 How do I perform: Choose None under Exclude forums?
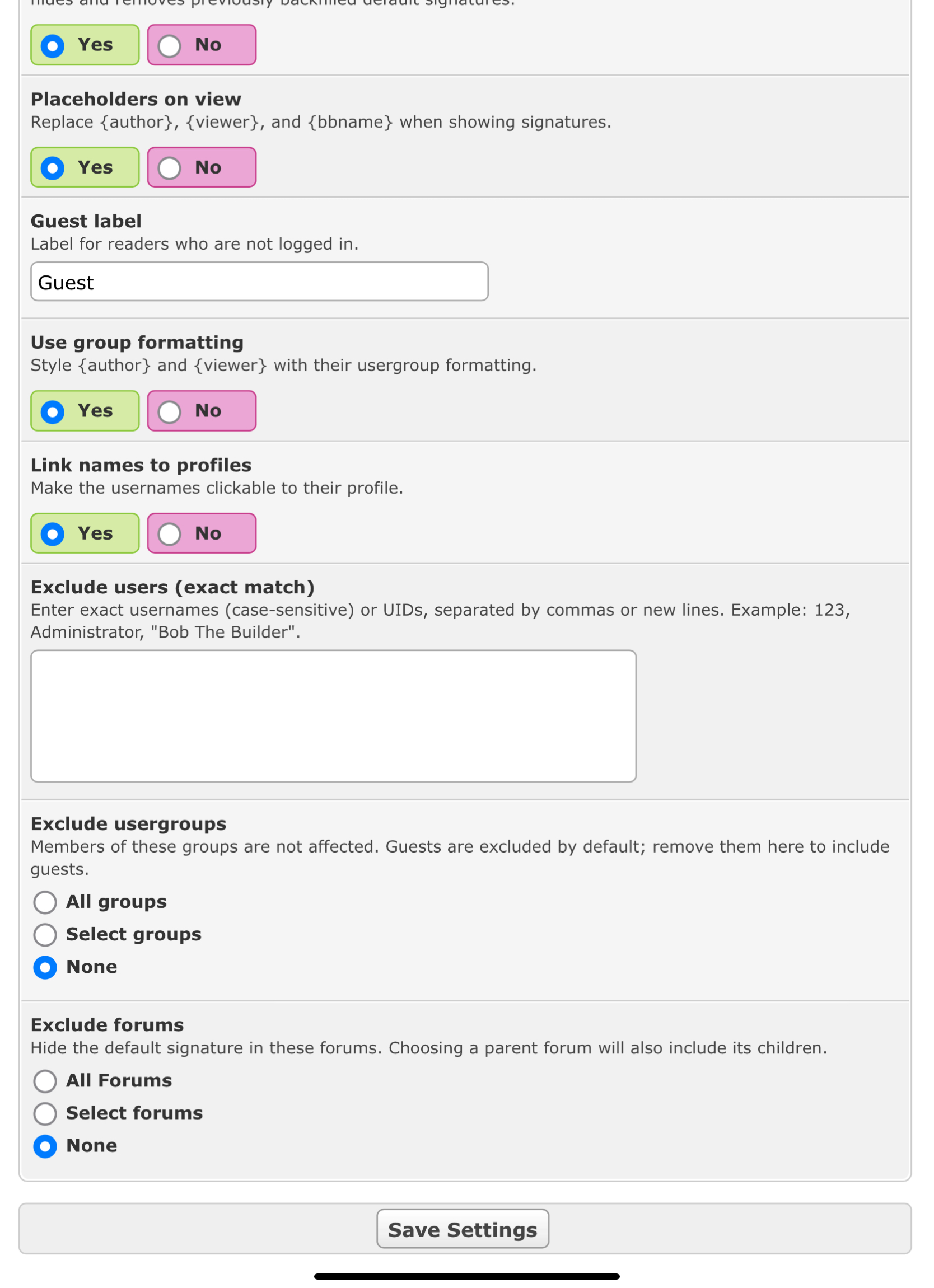pyautogui.click(x=45, y=1146)
